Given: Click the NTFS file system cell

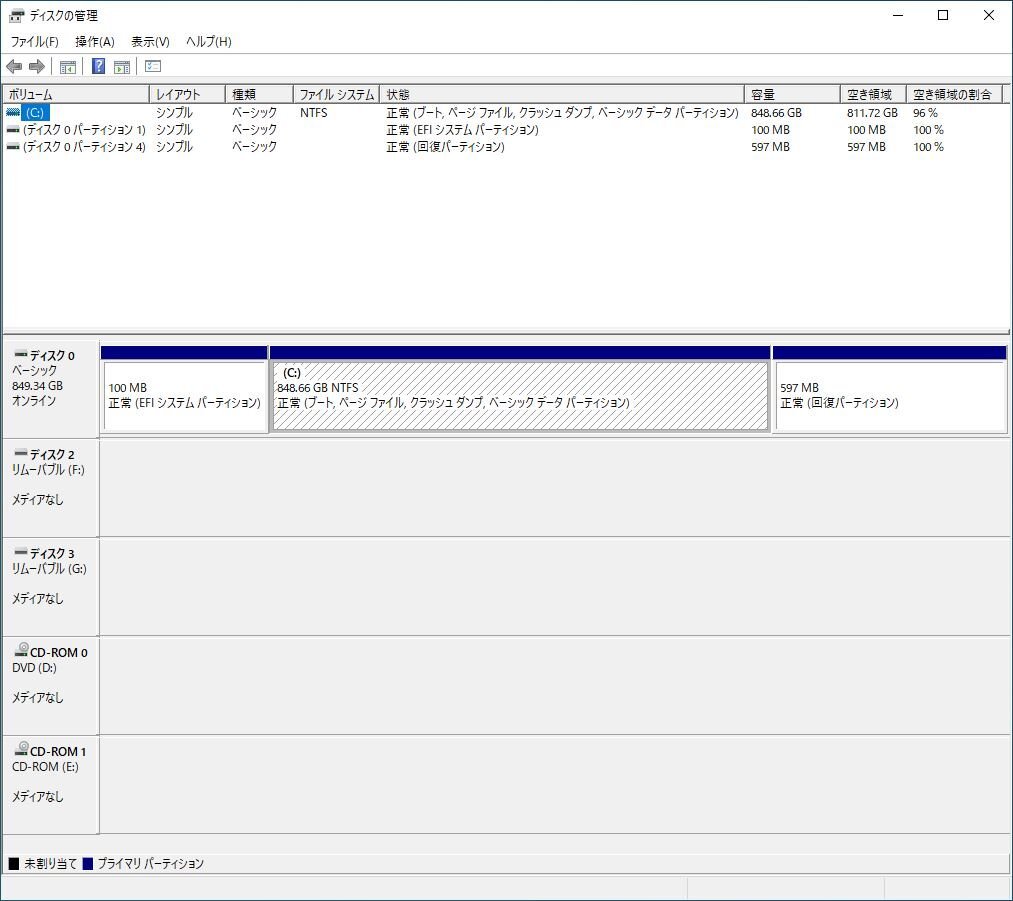Looking at the screenshot, I should pyautogui.click(x=313, y=112).
